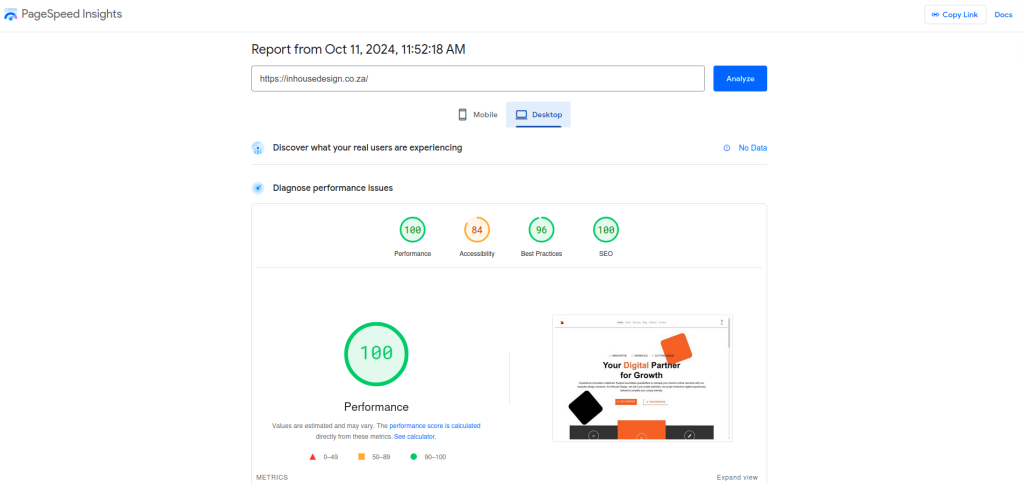This screenshot has width=1024, height=484.
Task: Click the large Performance 100 gauge
Action: tap(376, 353)
